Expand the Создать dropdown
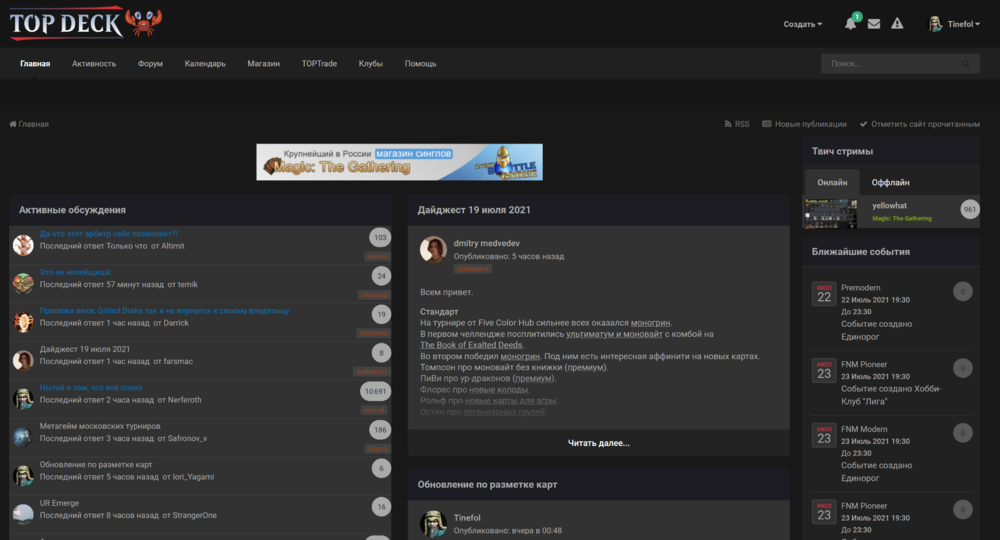Screen dimensions: 1000x540 point(802,24)
